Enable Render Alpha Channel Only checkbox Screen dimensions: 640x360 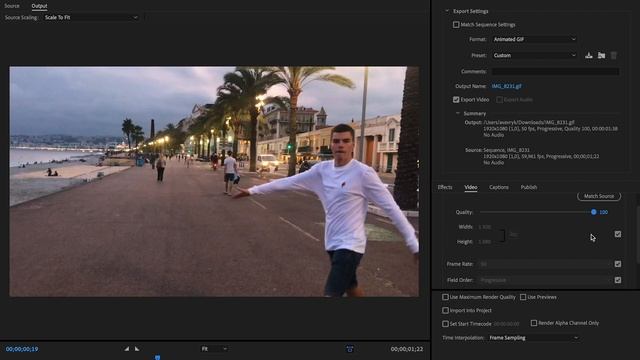533,323
